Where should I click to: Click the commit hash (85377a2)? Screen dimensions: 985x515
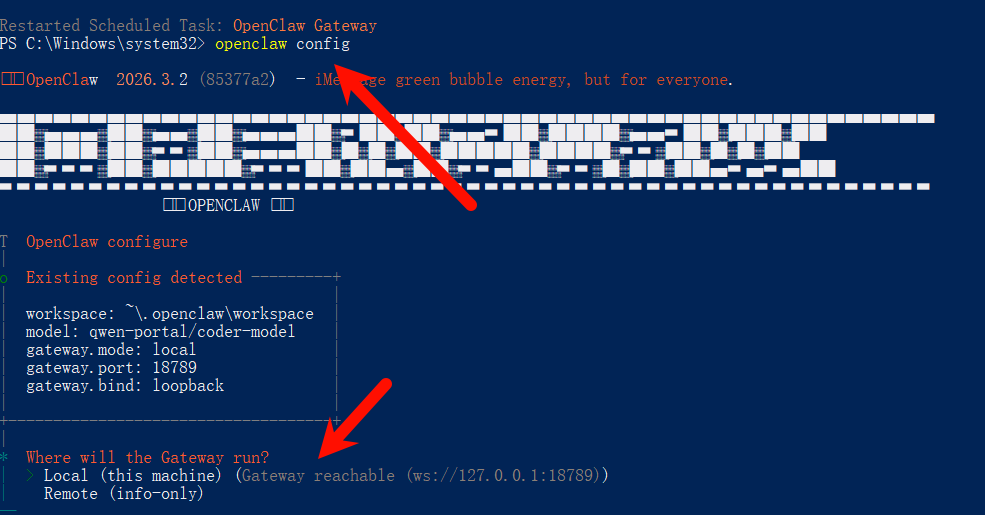237,80
